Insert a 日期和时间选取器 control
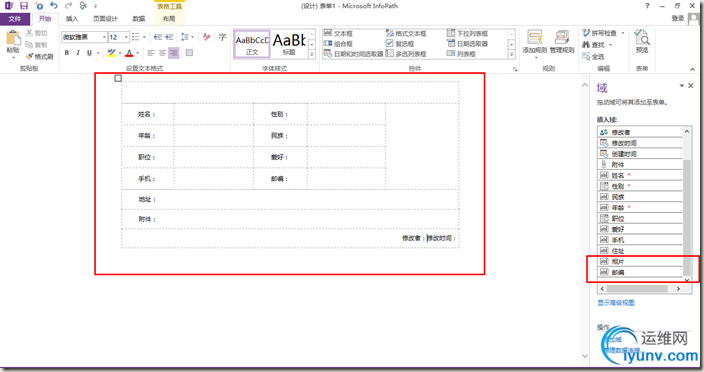The image size is (704, 372). click(x=353, y=54)
